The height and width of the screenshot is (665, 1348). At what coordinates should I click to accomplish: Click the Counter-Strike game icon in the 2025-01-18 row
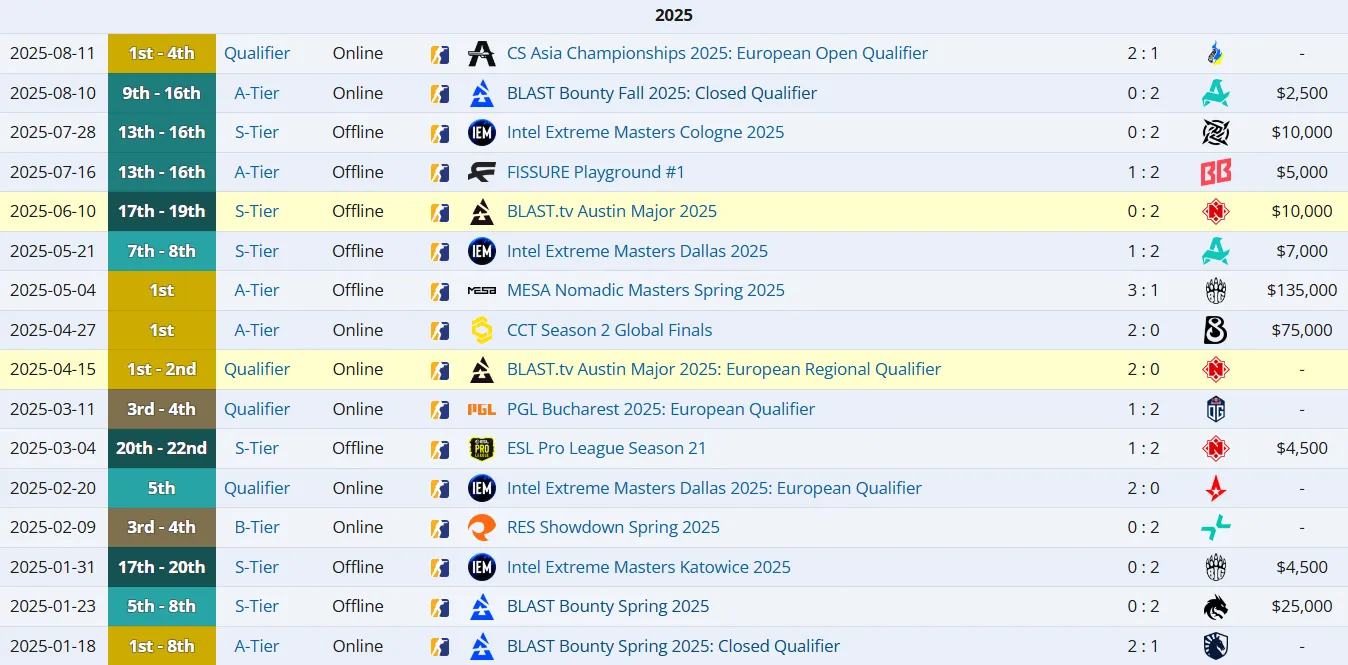coord(439,646)
